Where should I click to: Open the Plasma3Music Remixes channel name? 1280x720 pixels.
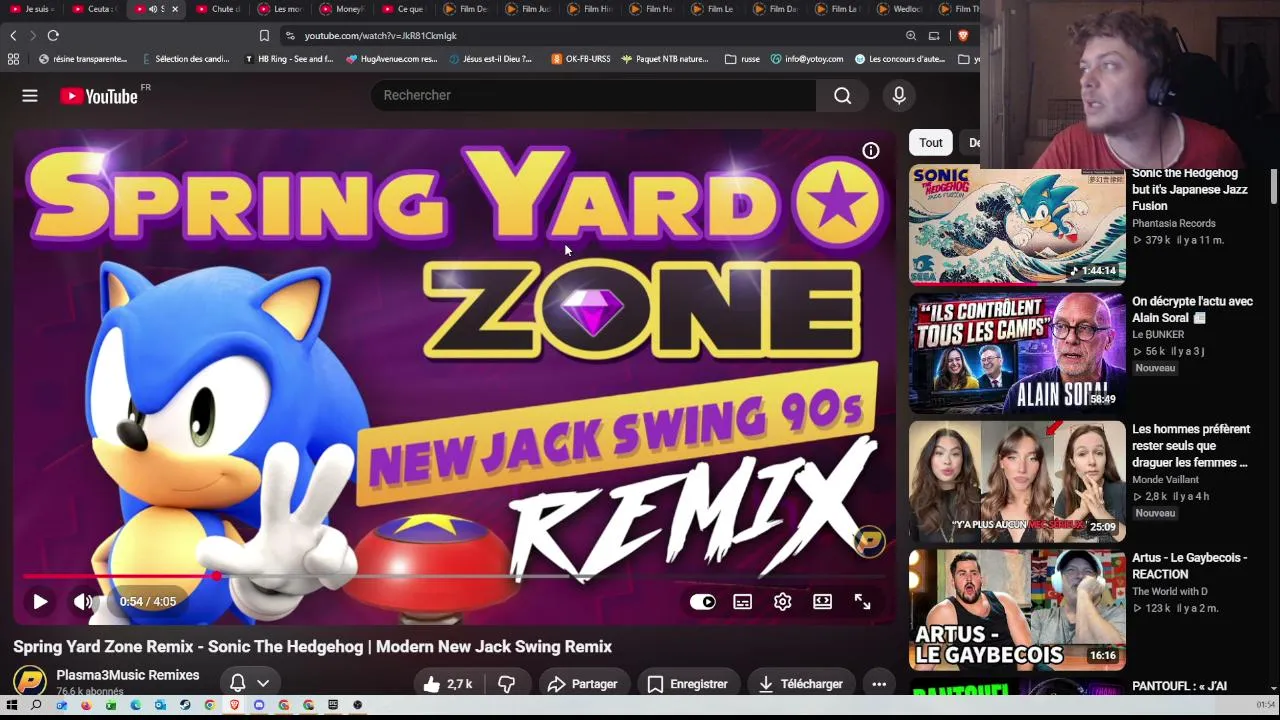[x=128, y=675]
